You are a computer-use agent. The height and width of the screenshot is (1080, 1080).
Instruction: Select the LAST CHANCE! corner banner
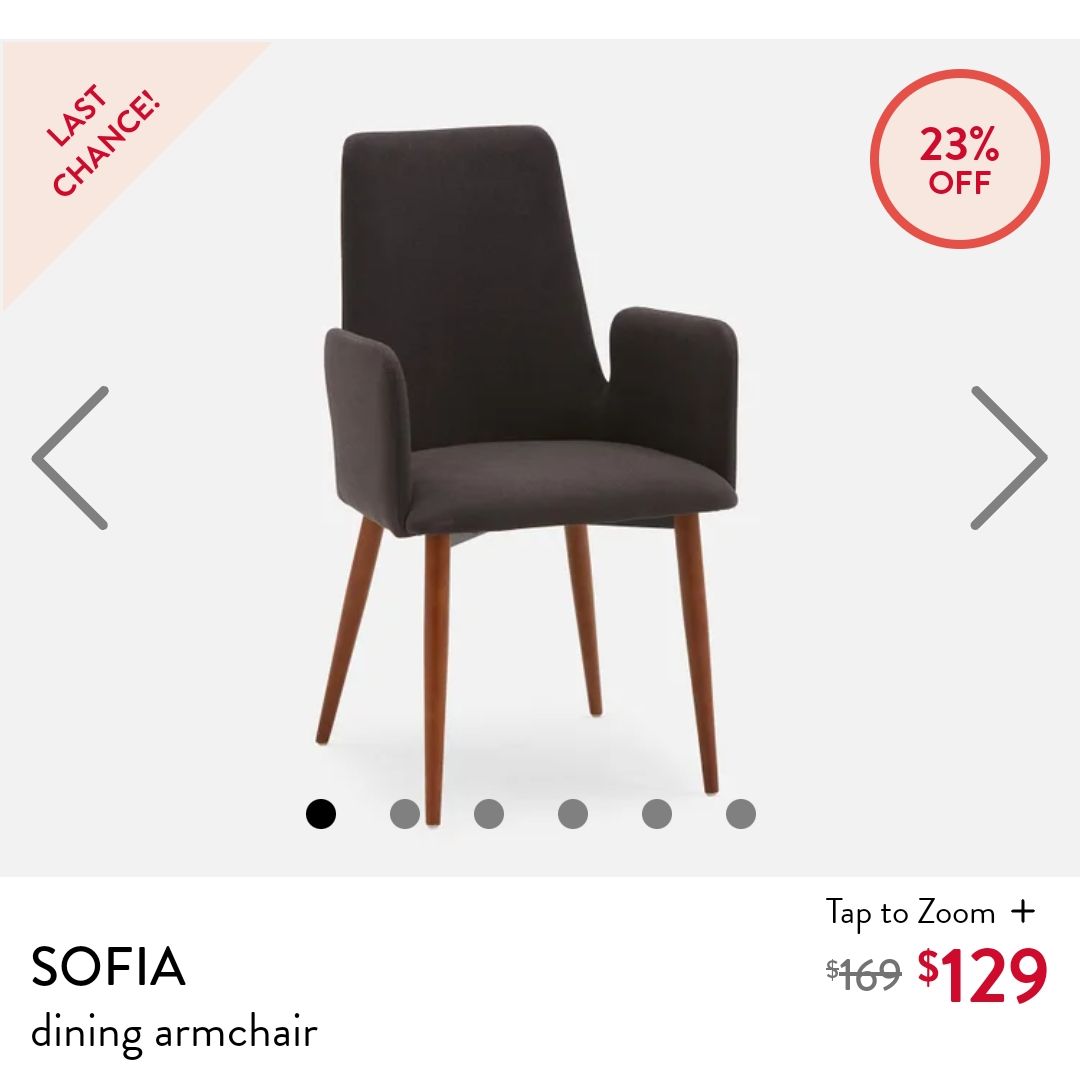tap(104, 140)
